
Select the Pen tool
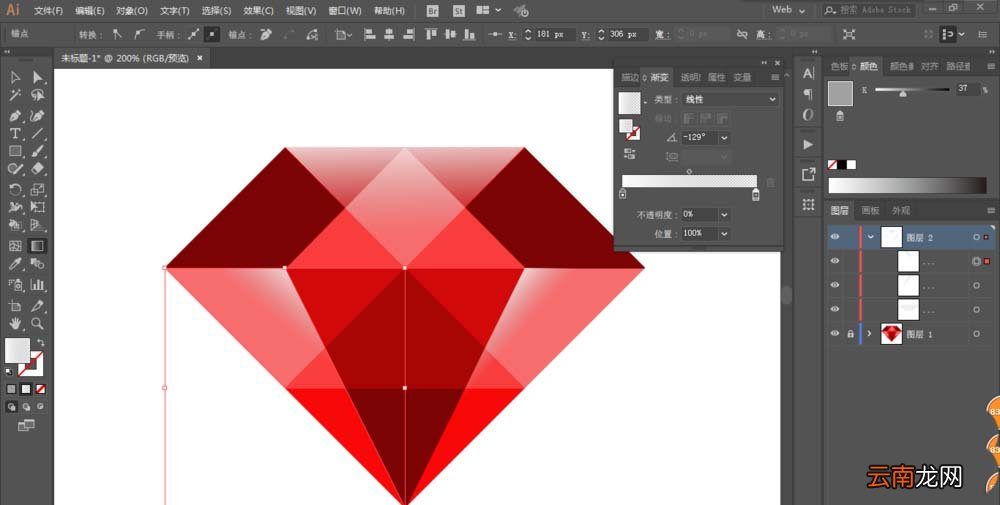[15, 116]
